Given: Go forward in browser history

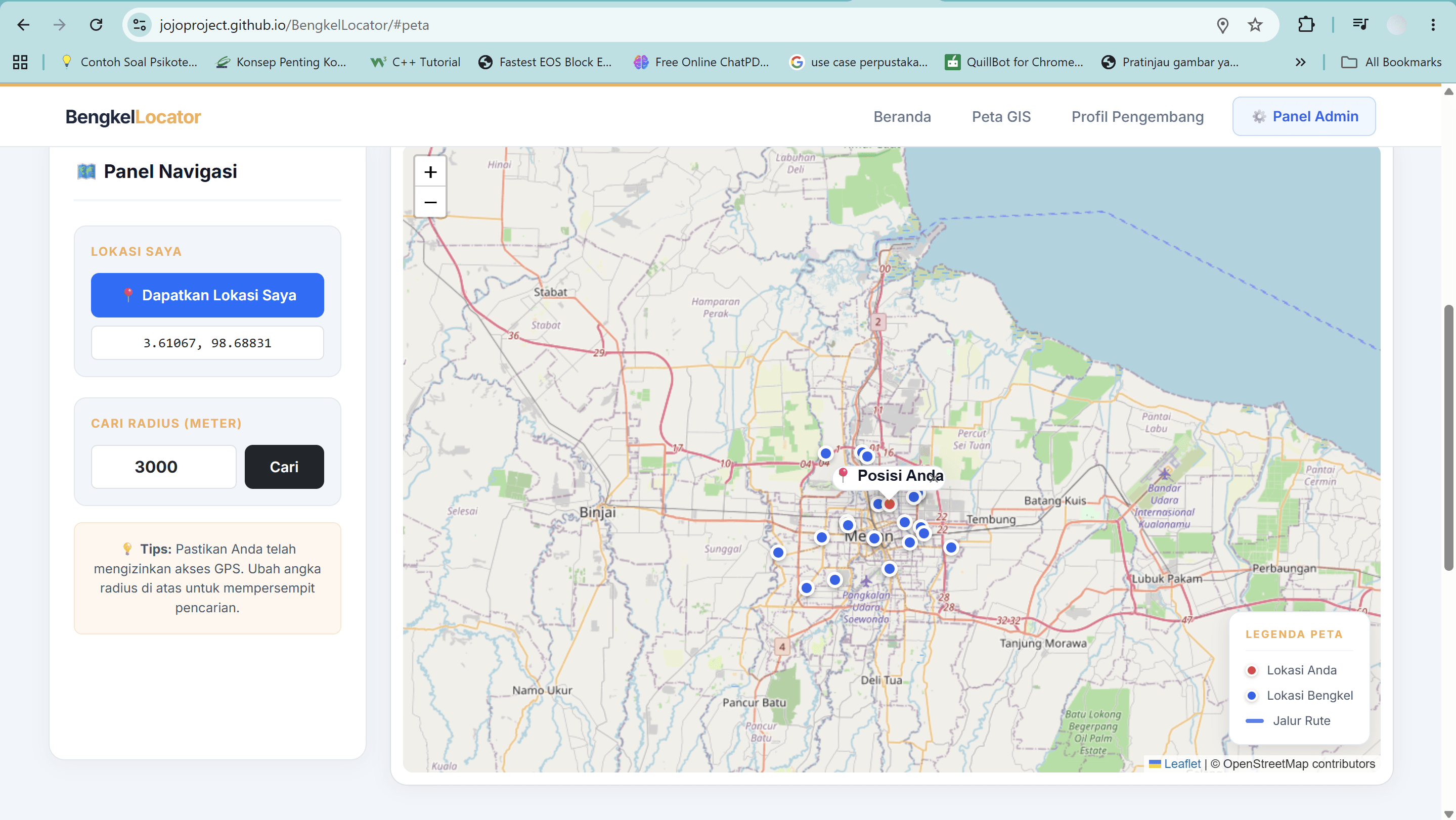Looking at the screenshot, I should pyautogui.click(x=59, y=25).
